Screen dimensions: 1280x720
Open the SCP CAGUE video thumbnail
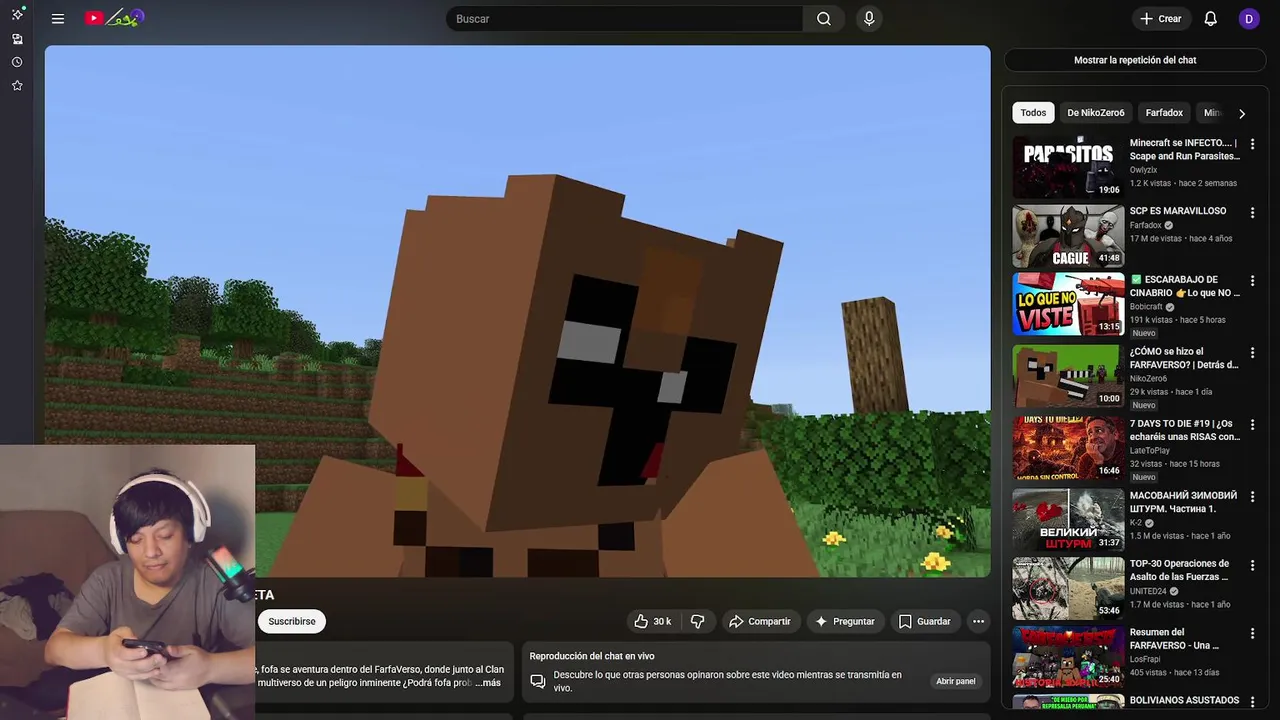tap(1068, 236)
